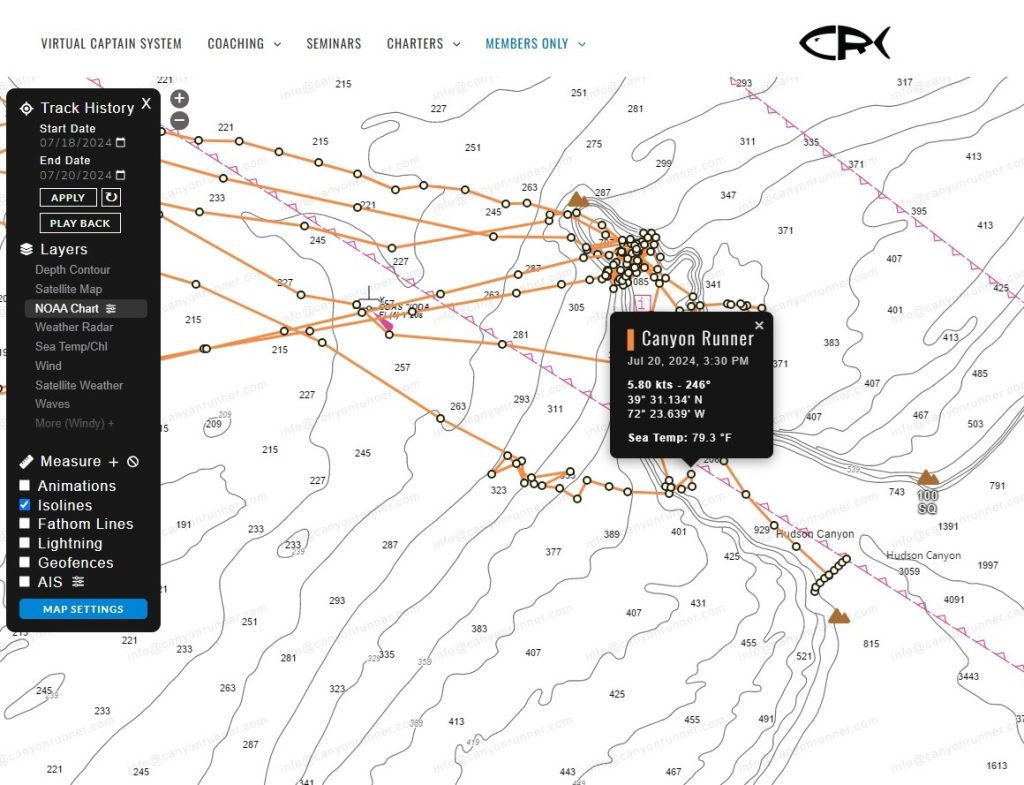Screen dimensions: 1024x785
Task: Open Virtual Captain System page
Action: (x=111, y=44)
